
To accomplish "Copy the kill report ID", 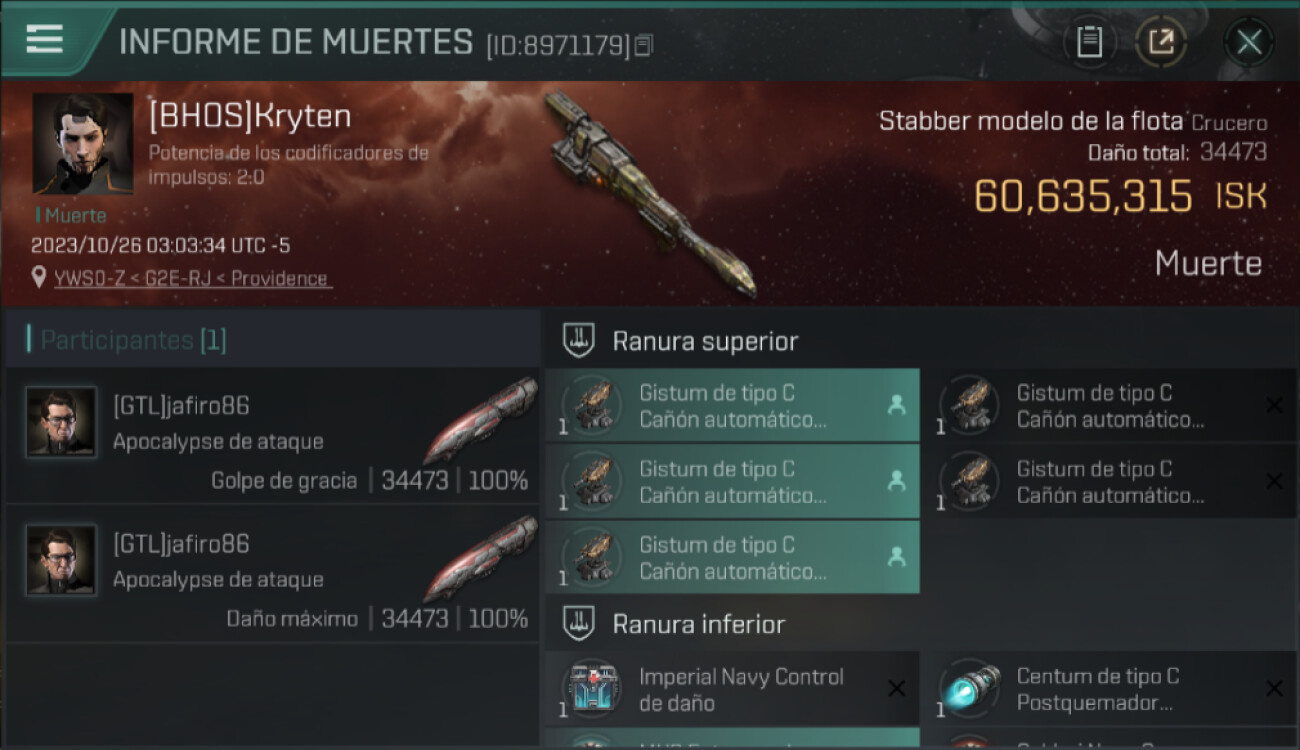I will tap(643, 45).
